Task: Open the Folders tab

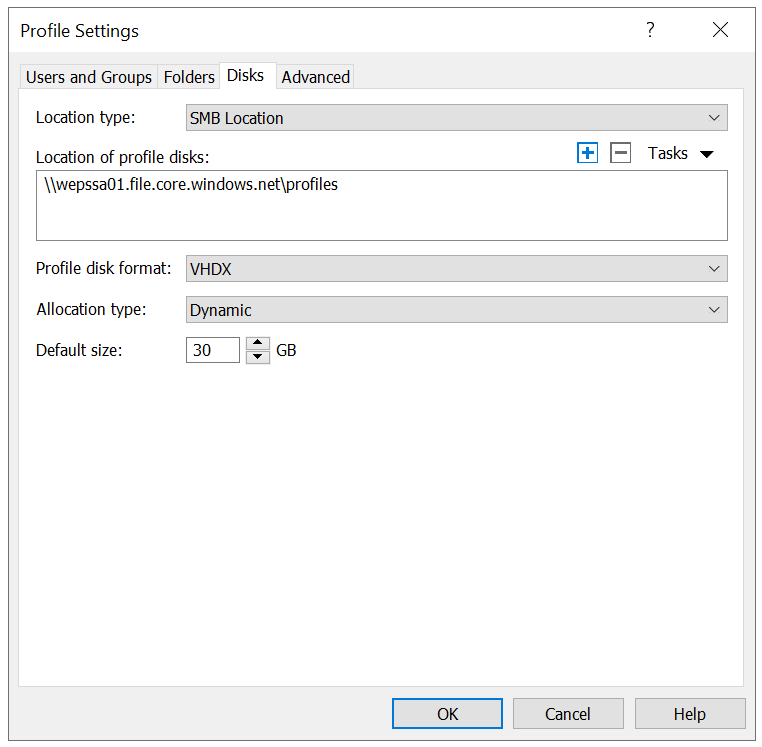Action: 189,77
